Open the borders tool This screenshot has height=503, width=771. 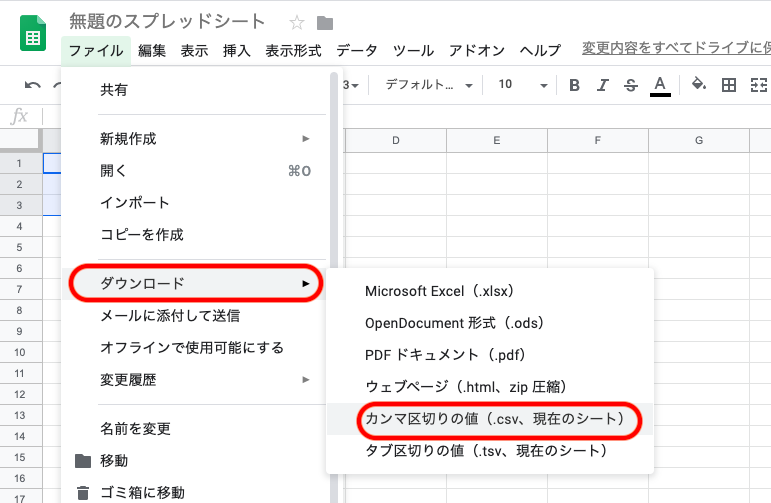(729, 85)
